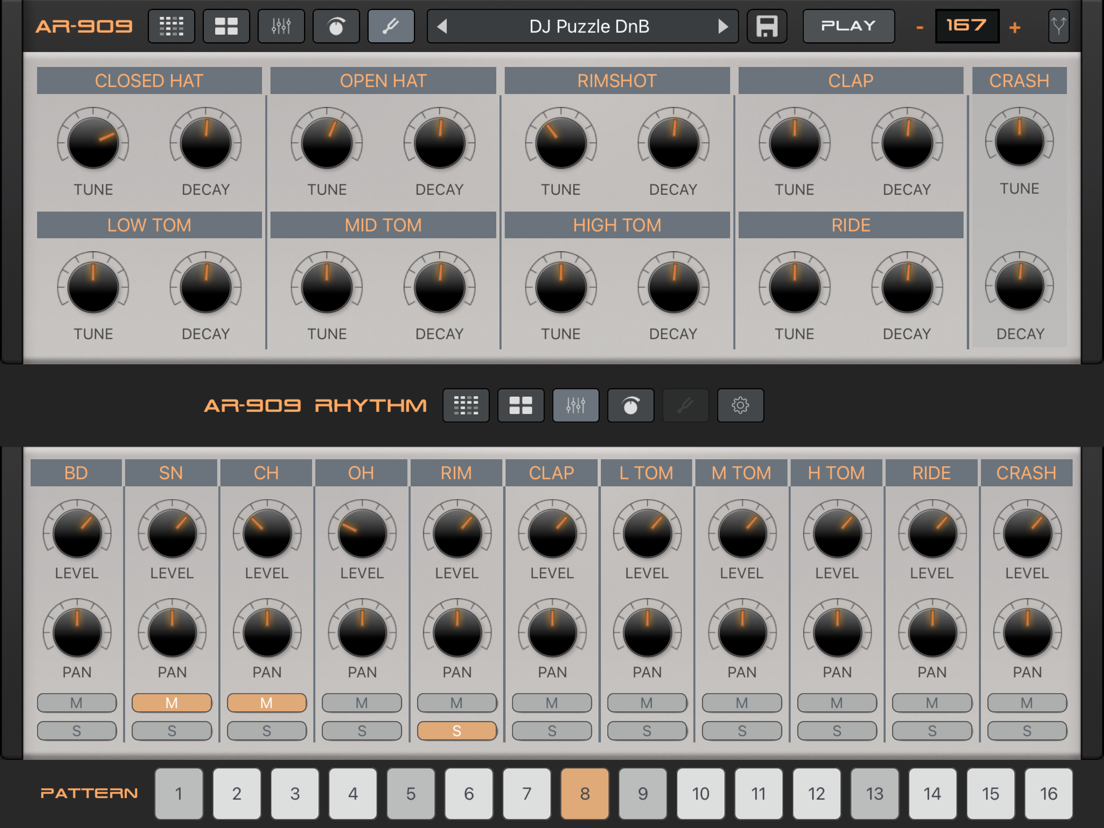
Task: Decrease tempo with the minus button
Action: point(919,27)
